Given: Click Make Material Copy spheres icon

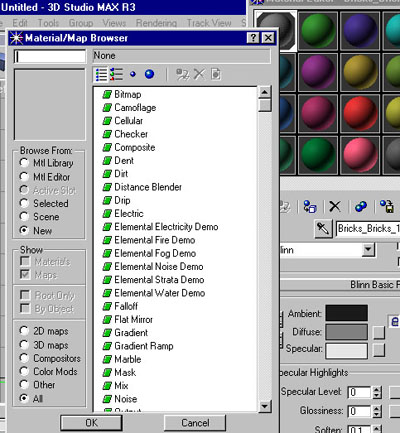Looking at the screenshot, I should [361, 207].
